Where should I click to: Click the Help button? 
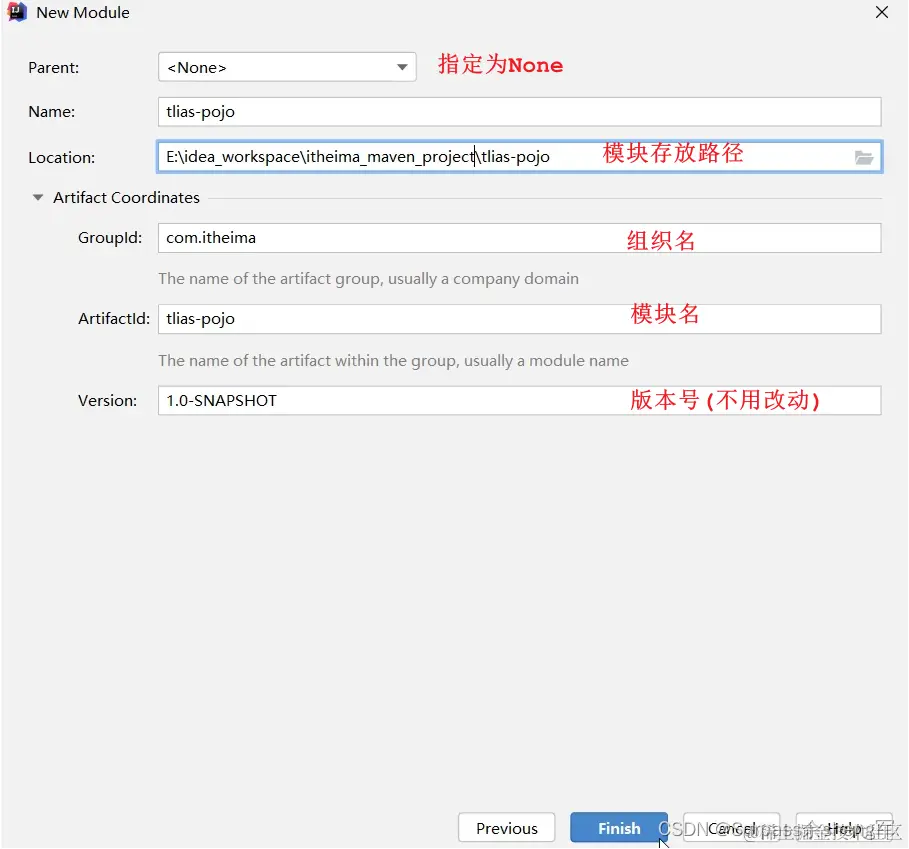tap(844, 828)
